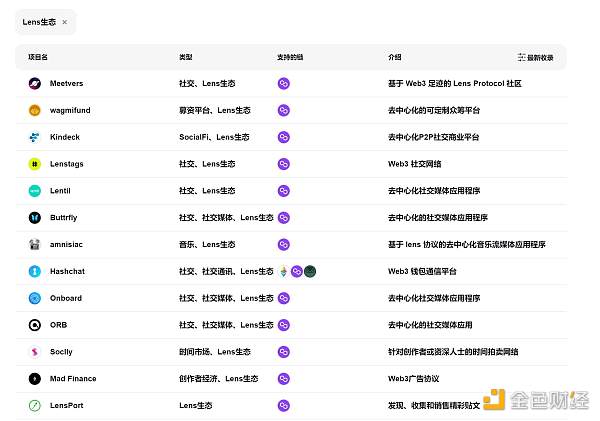The height and width of the screenshot is (421, 600).
Task: Click the description Web3广告协议
Action: (x=414, y=379)
